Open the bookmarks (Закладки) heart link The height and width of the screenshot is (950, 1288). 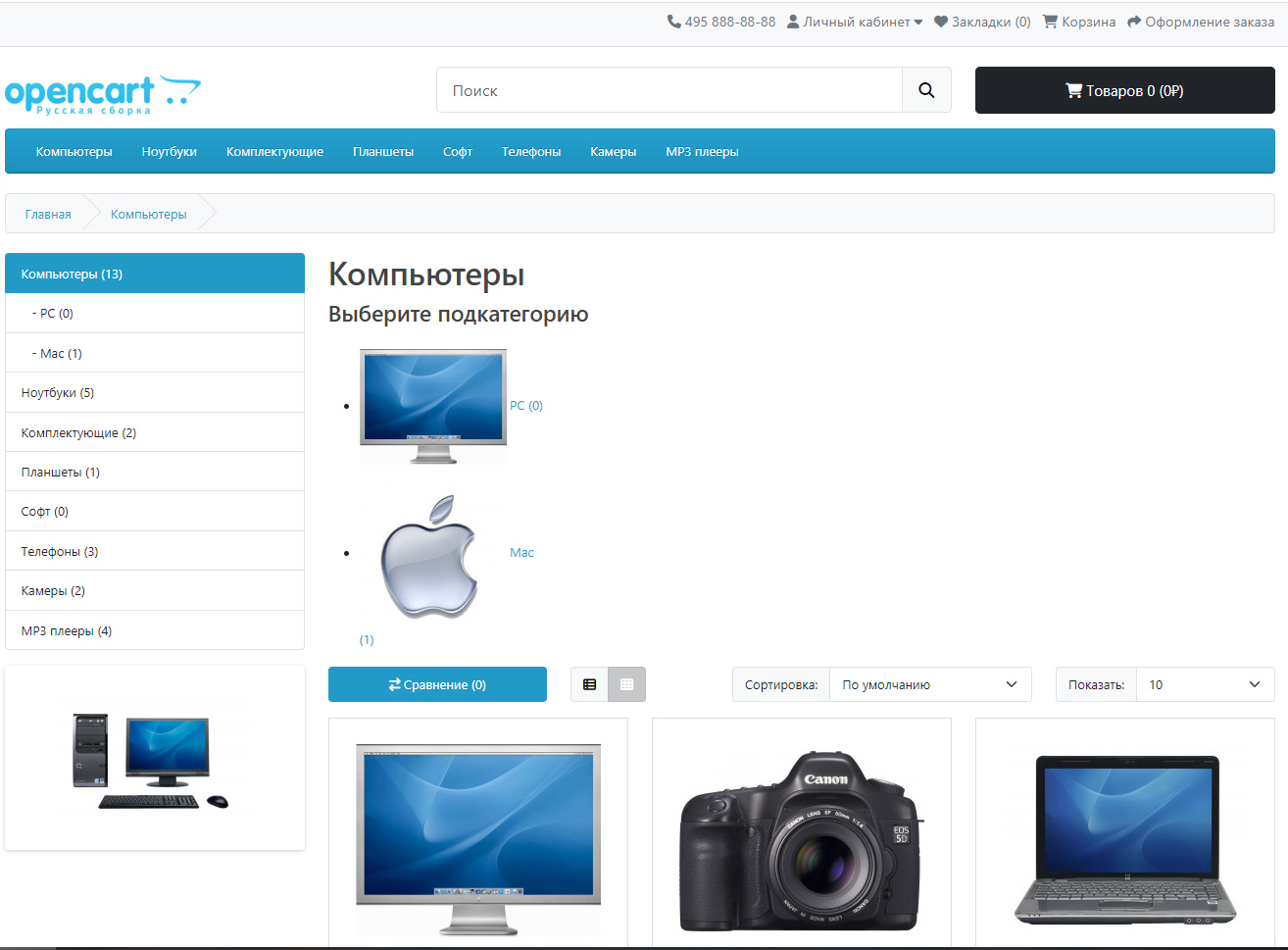982,22
